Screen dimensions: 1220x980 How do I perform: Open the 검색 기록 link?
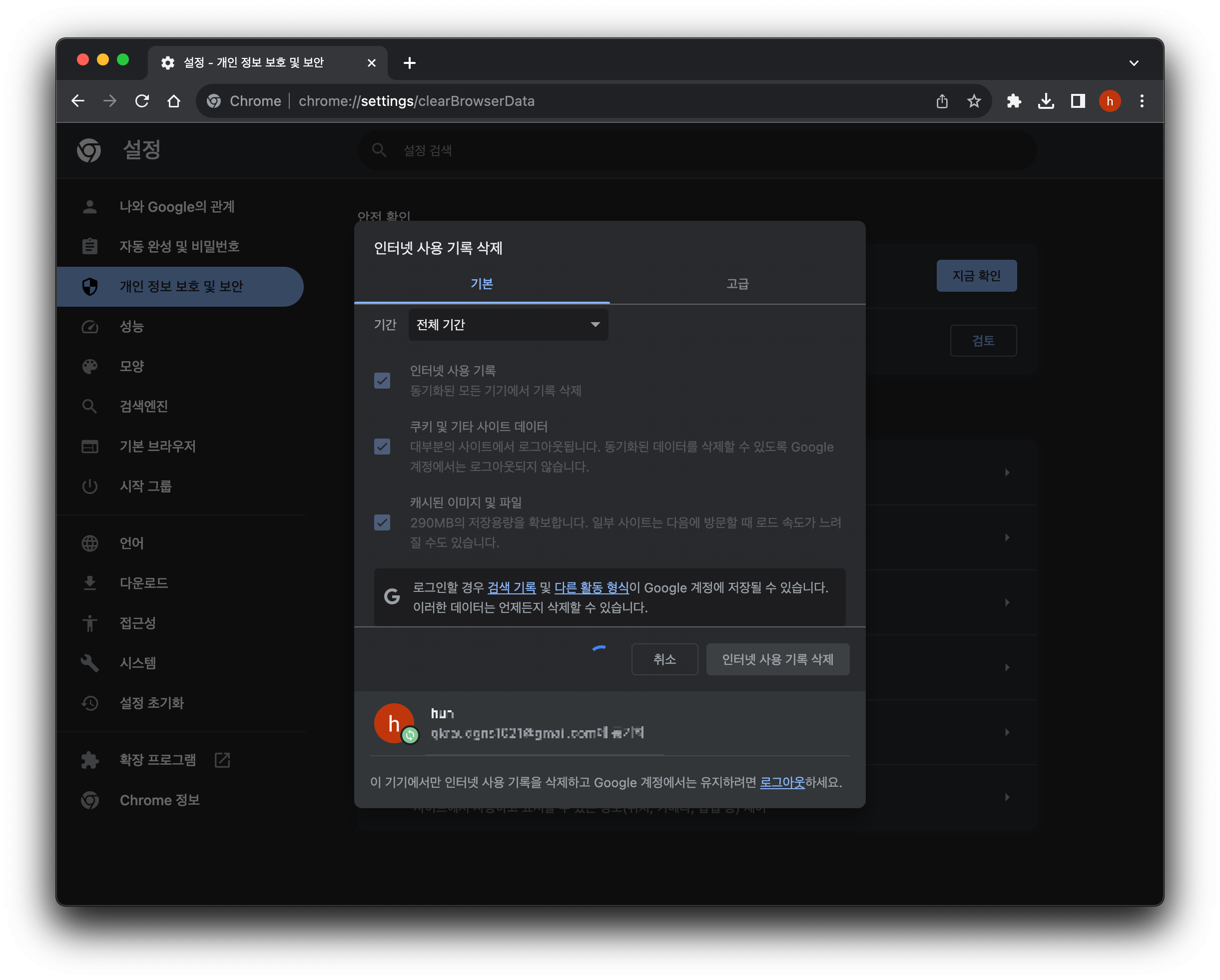click(x=511, y=588)
